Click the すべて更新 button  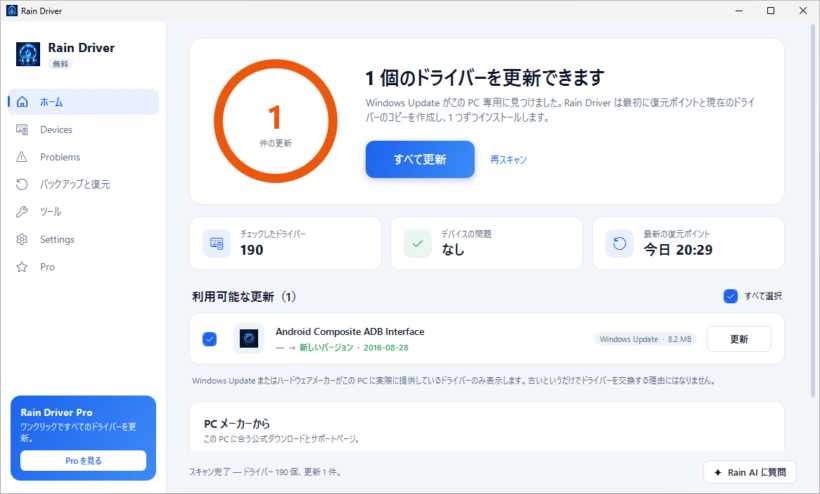tap(420, 159)
